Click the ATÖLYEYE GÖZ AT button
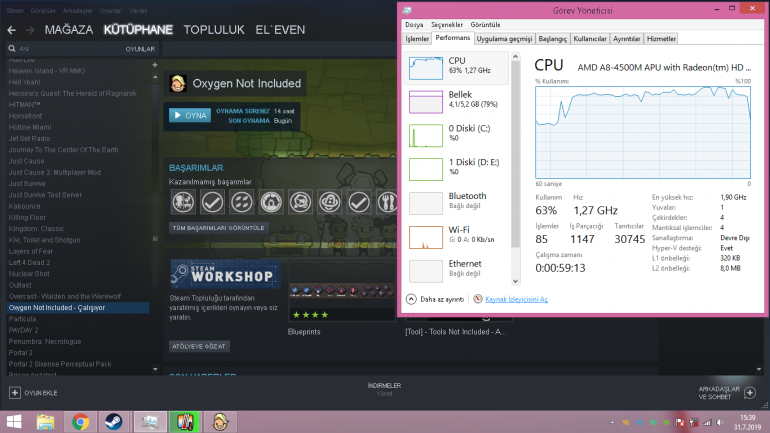The width and height of the screenshot is (770, 433). pyautogui.click(x=199, y=346)
